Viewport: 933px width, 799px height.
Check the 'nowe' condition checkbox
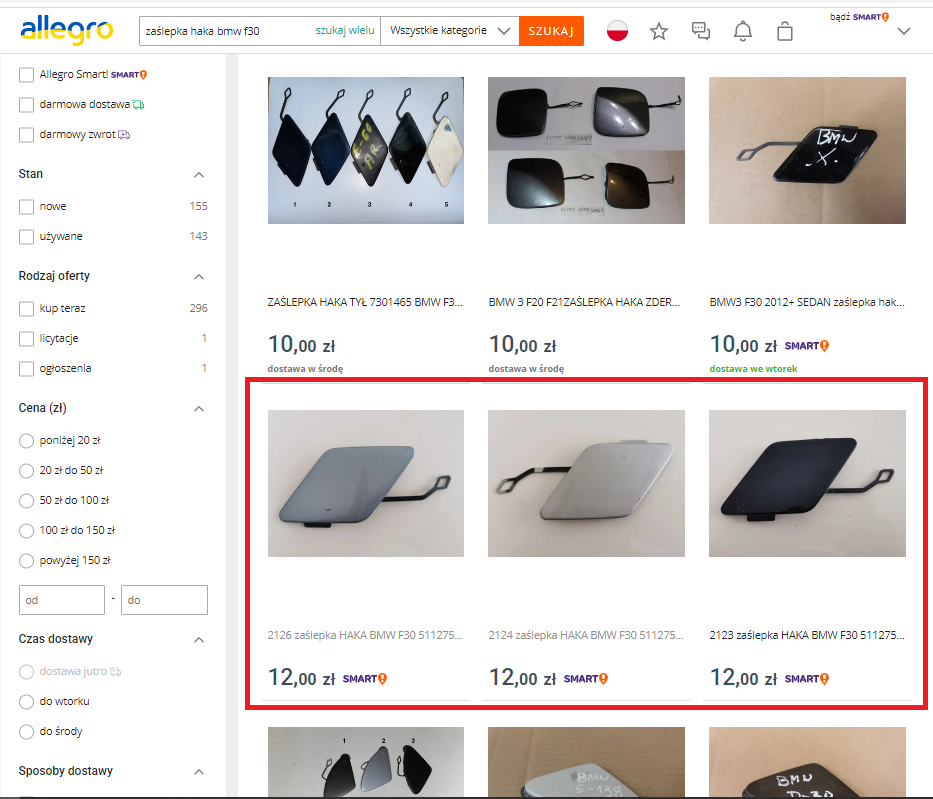26,206
